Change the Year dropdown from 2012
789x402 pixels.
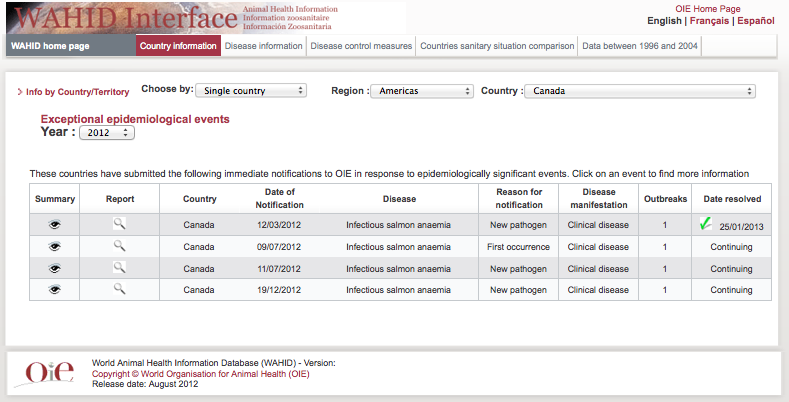(107, 132)
